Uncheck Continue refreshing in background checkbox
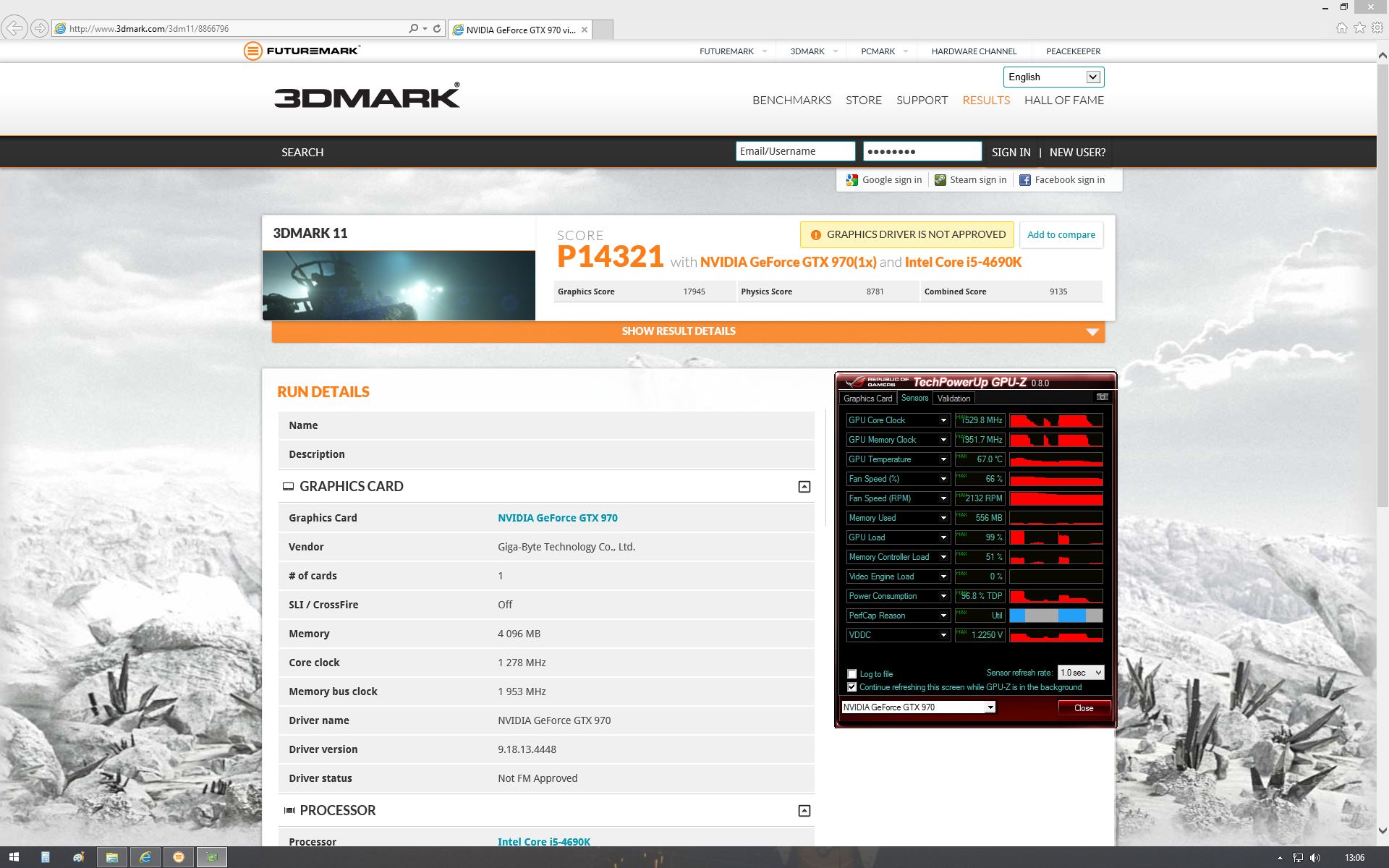Screen dimensions: 1389x868 tap(852, 687)
